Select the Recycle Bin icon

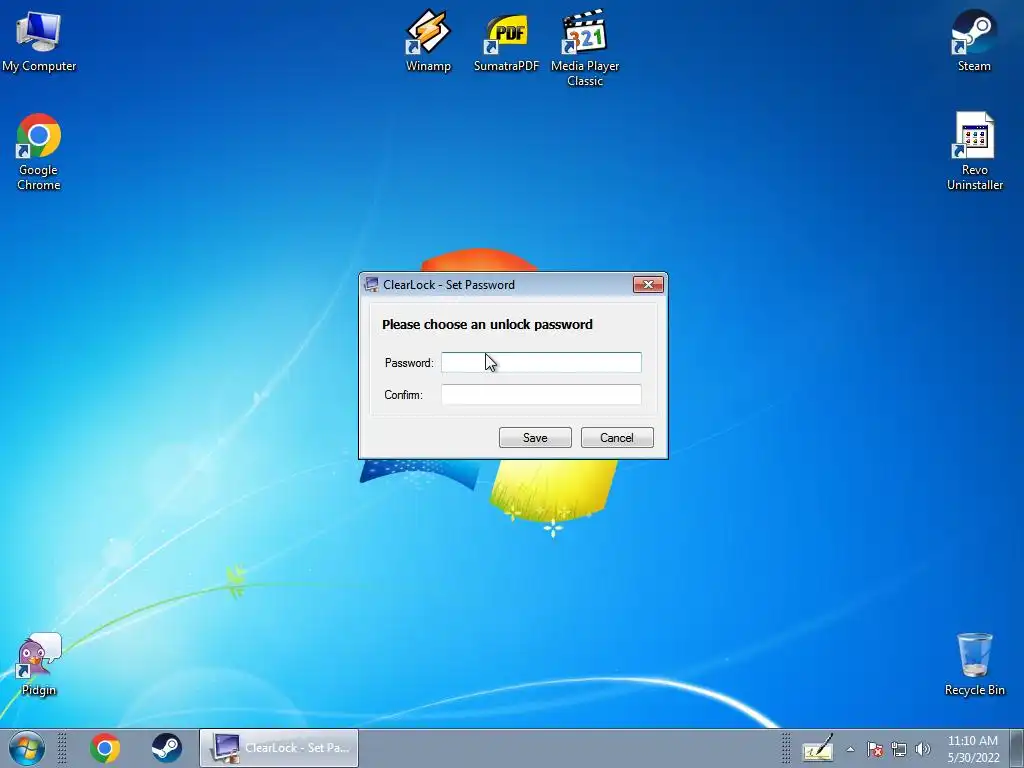[974, 665]
